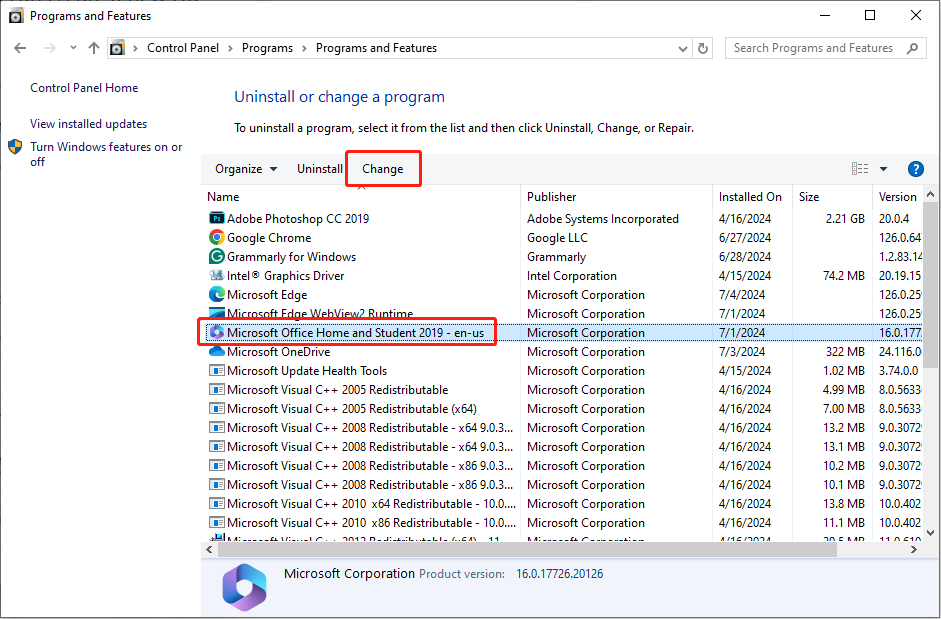The height and width of the screenshot is (619, 941).
Task: Click the Intel Graphics Driver icon
Action: [x=216, y=276]
